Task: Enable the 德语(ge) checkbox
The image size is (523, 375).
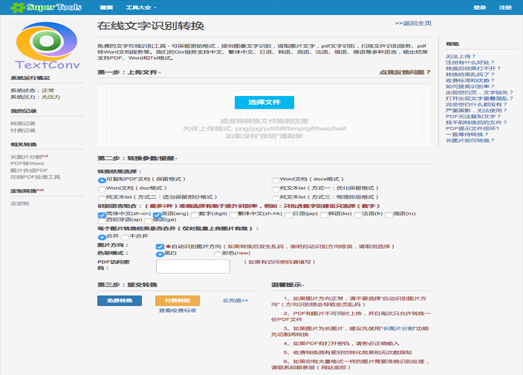Action: pos(148,221)
